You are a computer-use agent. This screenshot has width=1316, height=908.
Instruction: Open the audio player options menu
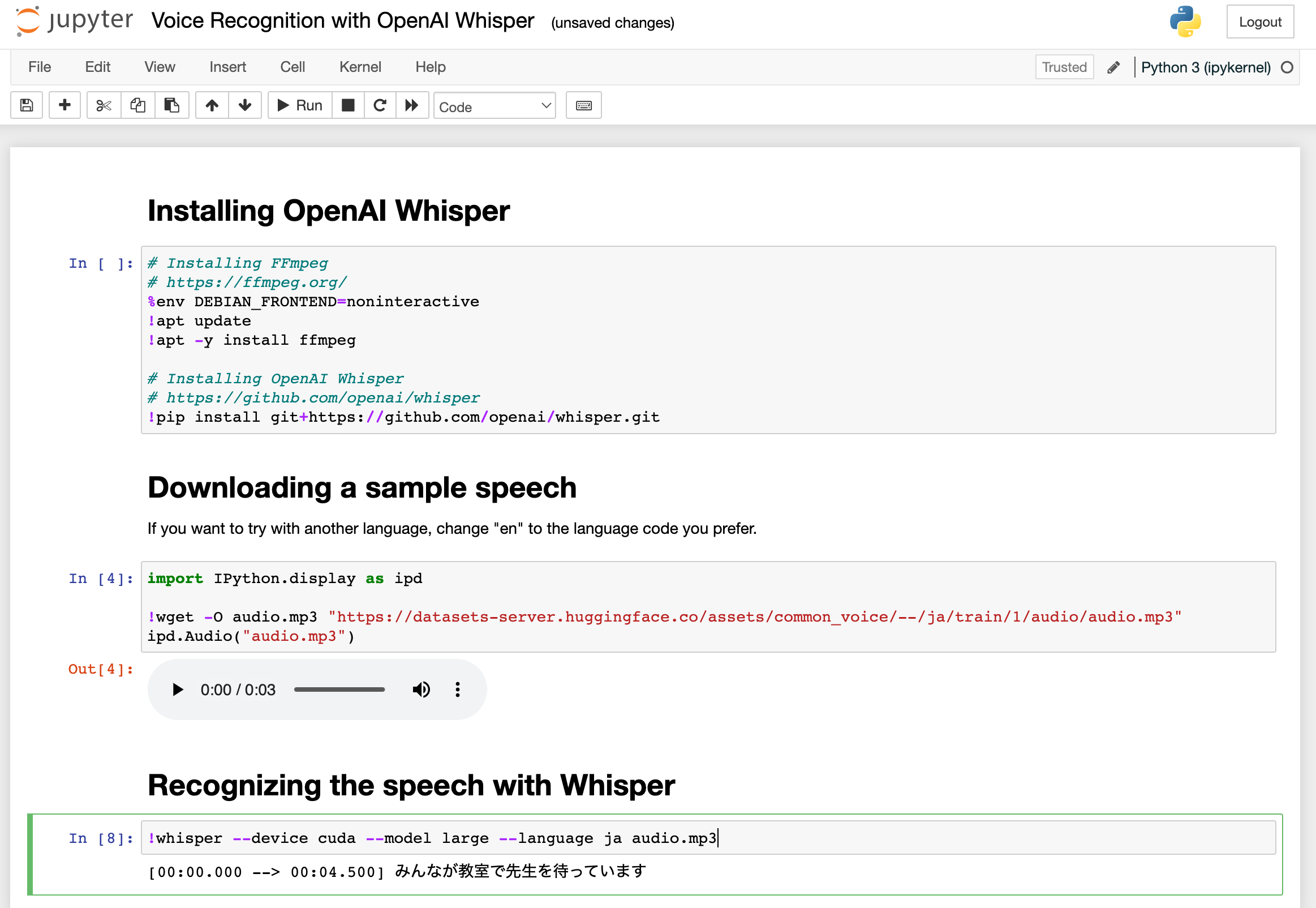[457, 689]
